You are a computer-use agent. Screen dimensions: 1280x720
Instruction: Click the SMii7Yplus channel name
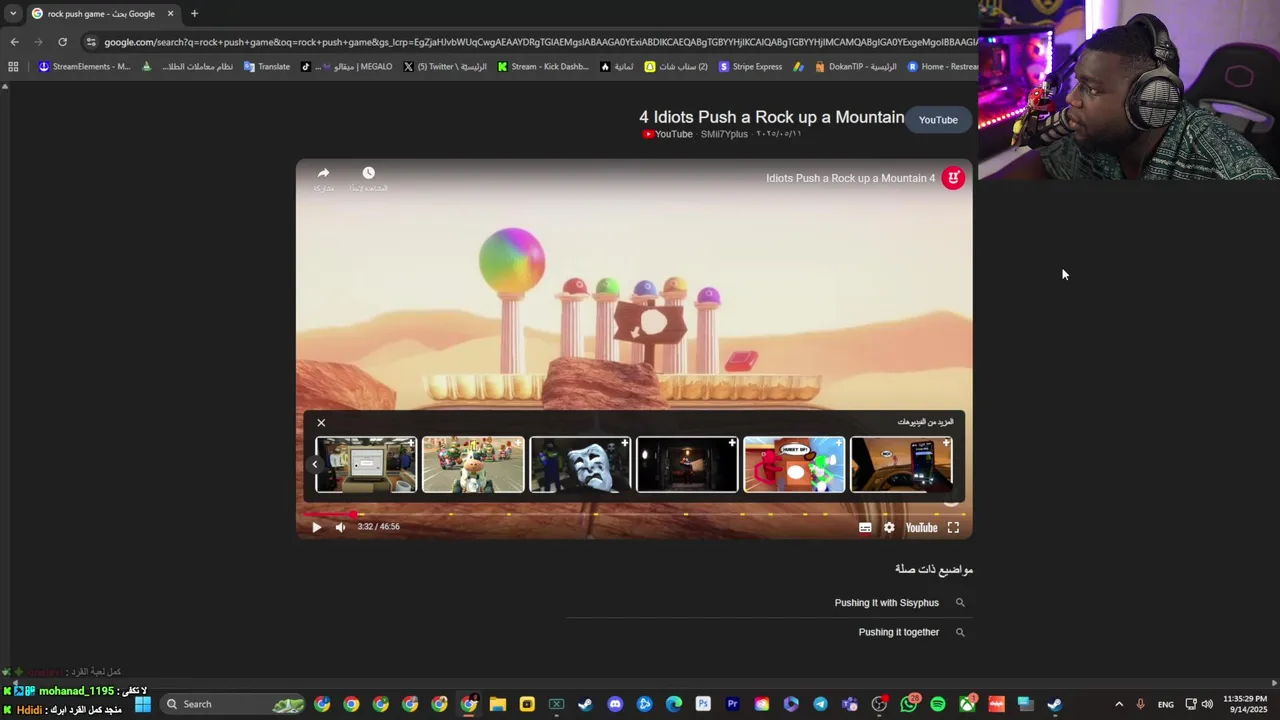click(724, 134)
